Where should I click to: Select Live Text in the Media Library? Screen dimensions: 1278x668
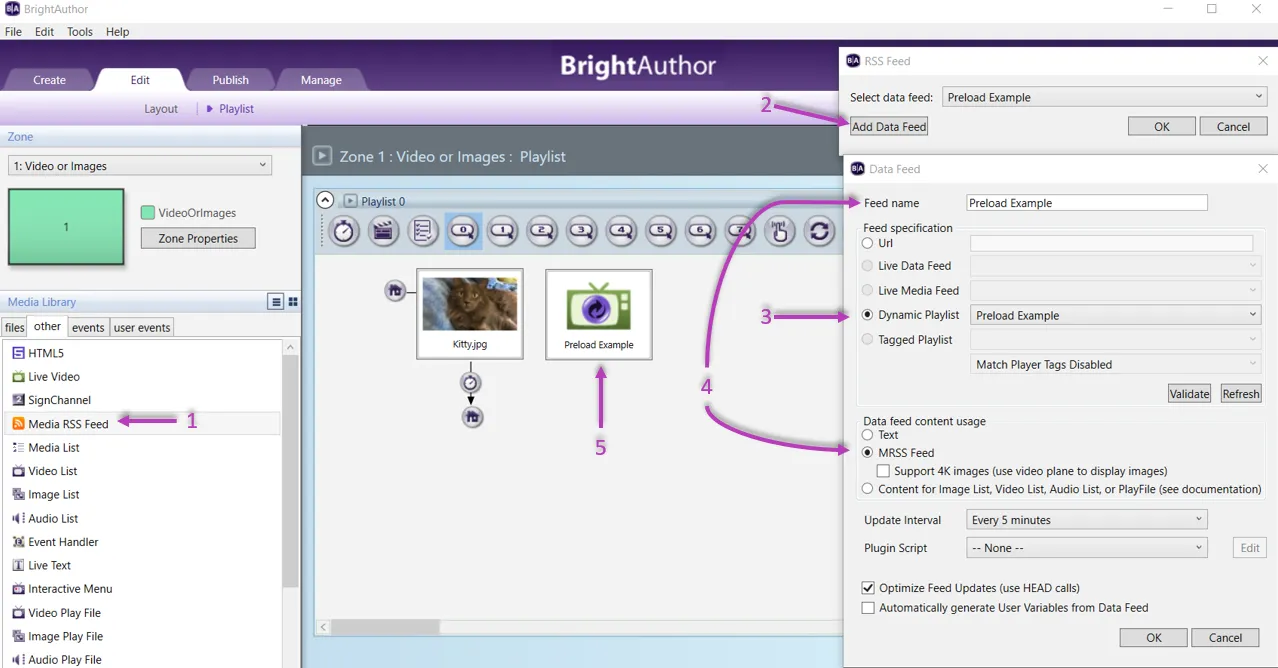(41, 566)
